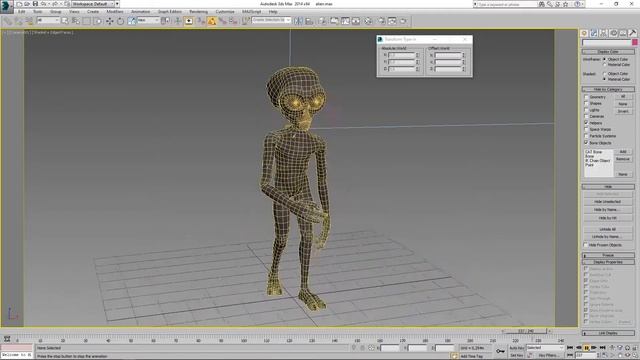Click the Add Time Tag icon
Viewport: 640px width, 360px height.
[x=454, y=356]
